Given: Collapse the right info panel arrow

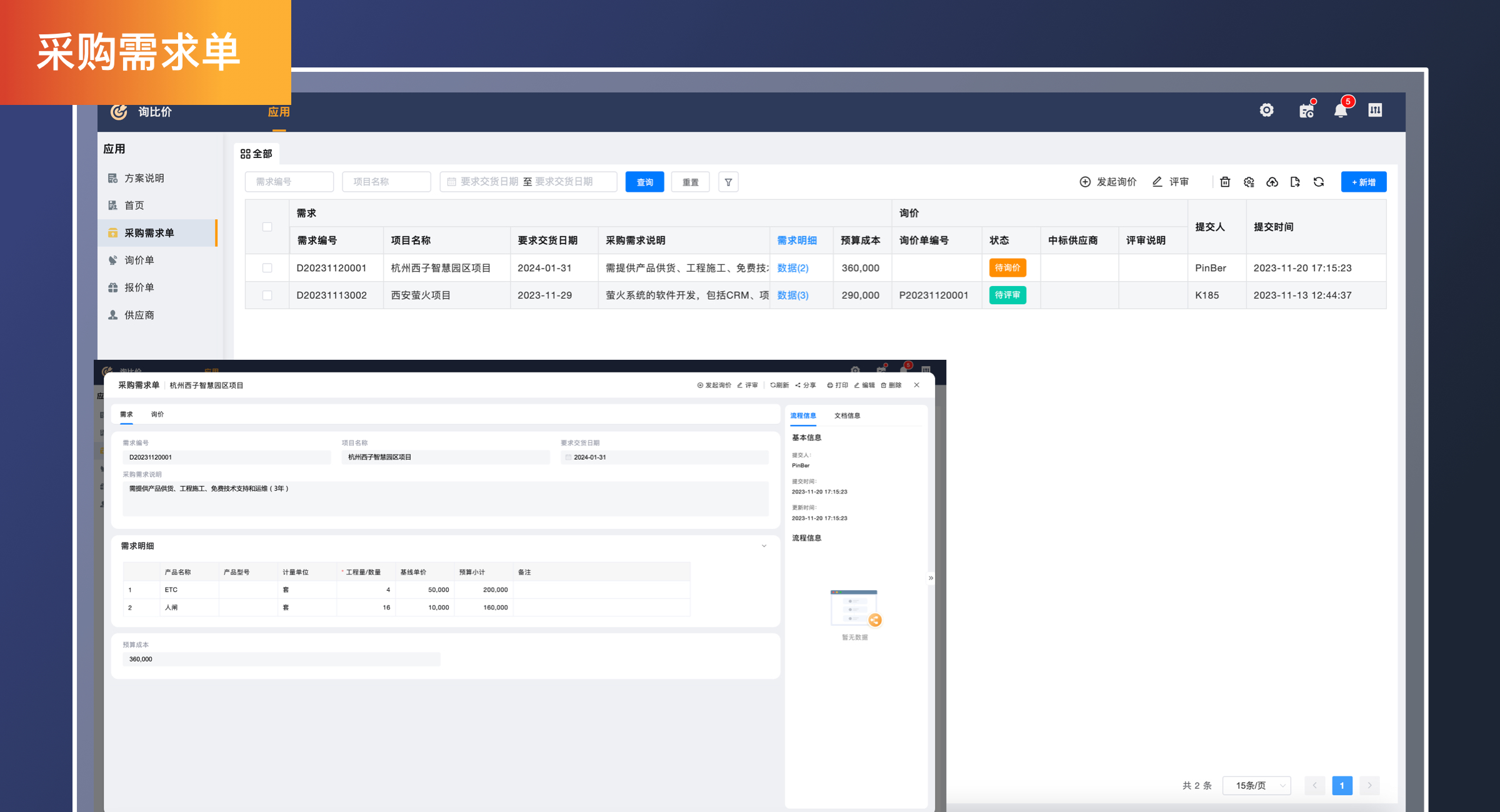Looking at the screenshot, I should (931, 578).
